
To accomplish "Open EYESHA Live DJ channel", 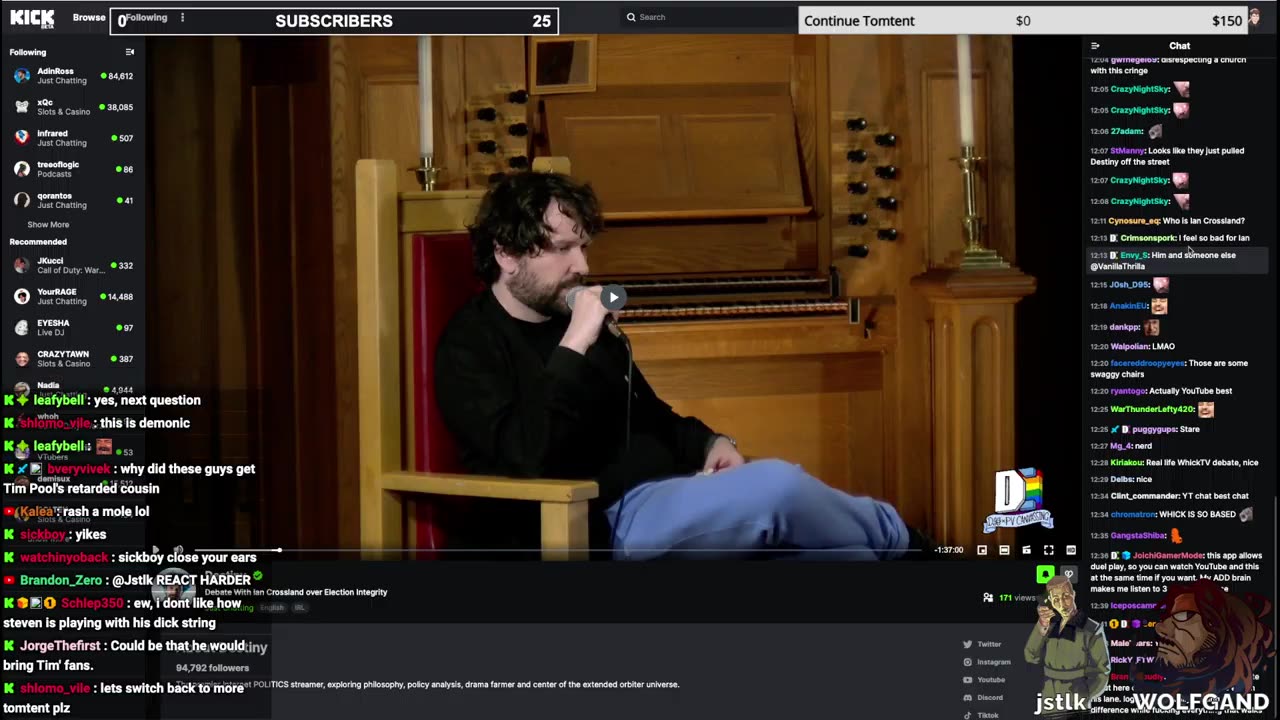I will (73, 328).
